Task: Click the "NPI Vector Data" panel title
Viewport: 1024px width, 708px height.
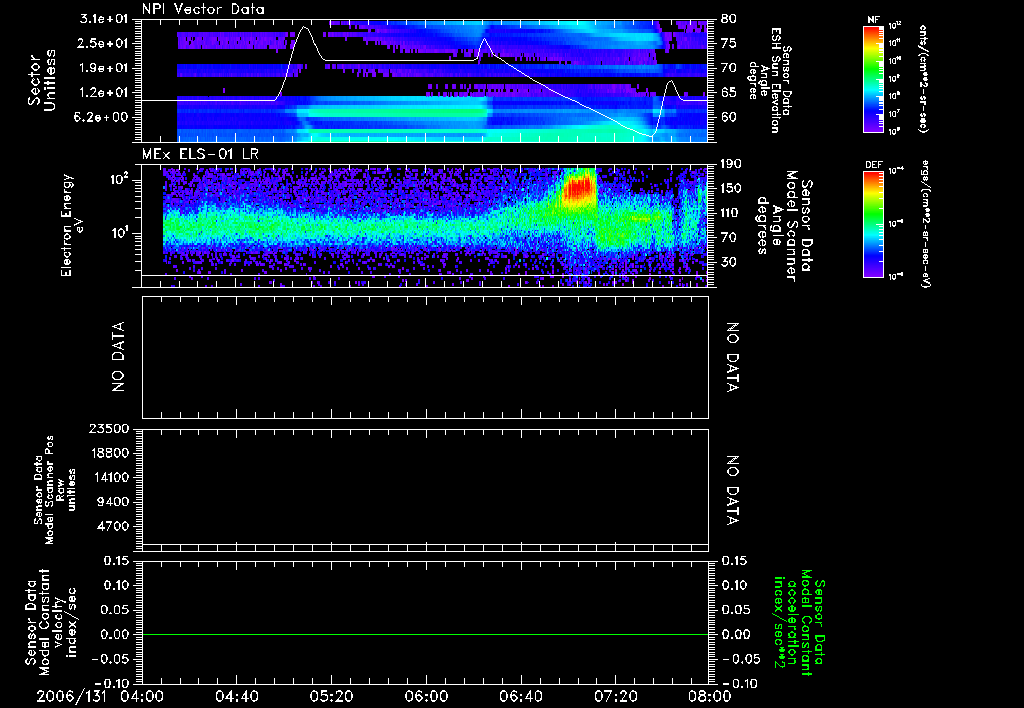Action: tap(203, 9)
